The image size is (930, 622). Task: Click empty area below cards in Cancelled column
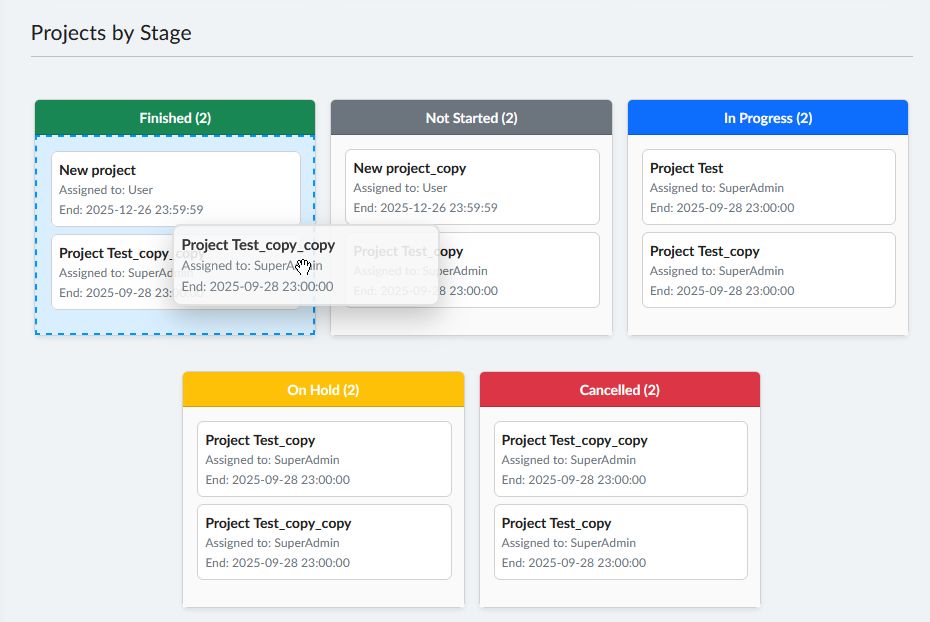(x=619, y=592)
